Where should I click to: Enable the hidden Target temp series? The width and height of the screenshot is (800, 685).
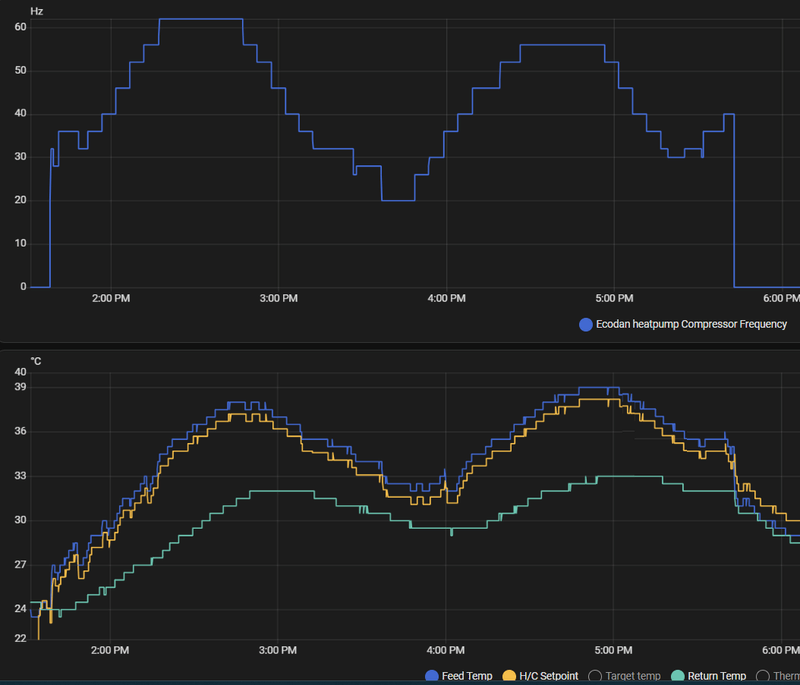(624, 676)
